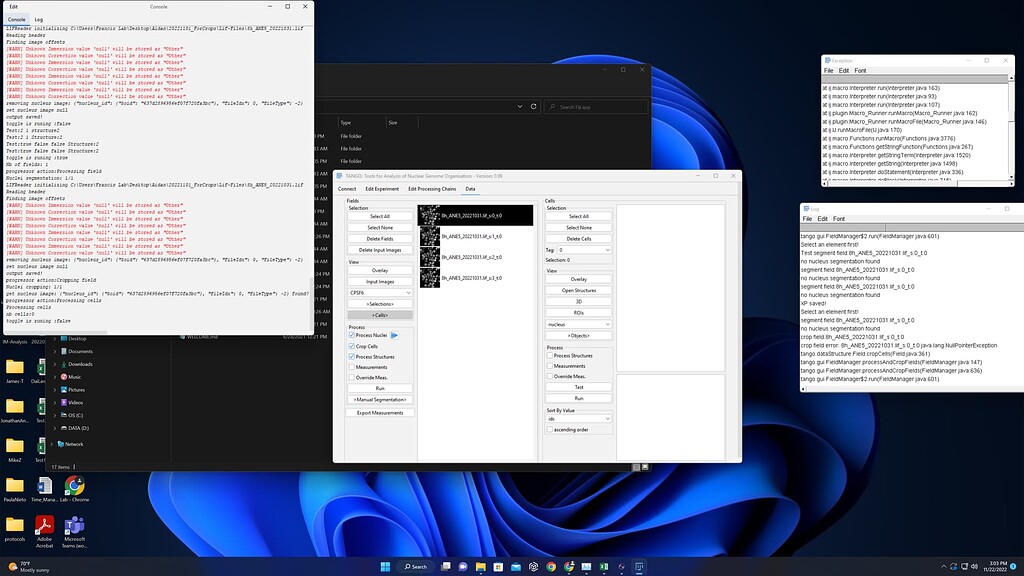This screenshot has height=576, width=1024.
Task: Click the vertical scrollbar in the Exception window
Action: [1012, 127]
